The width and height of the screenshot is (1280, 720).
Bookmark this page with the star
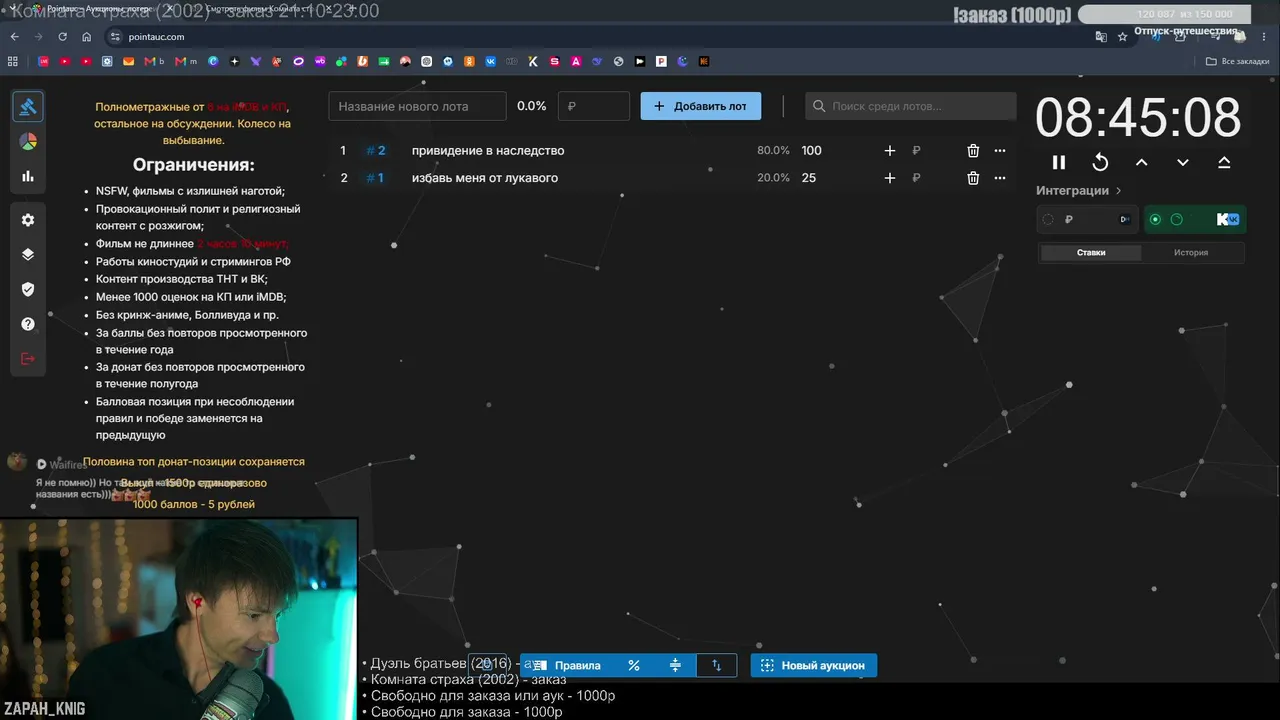pyautogui.click(x=1122, y=37)
